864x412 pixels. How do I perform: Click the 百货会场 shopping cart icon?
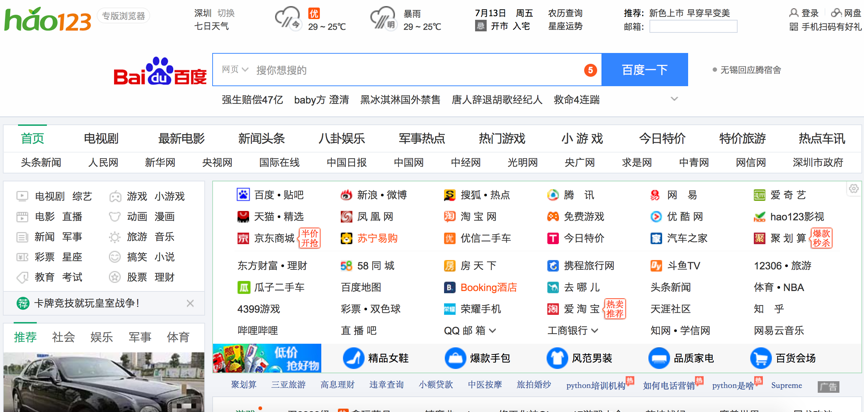point(760,358)
